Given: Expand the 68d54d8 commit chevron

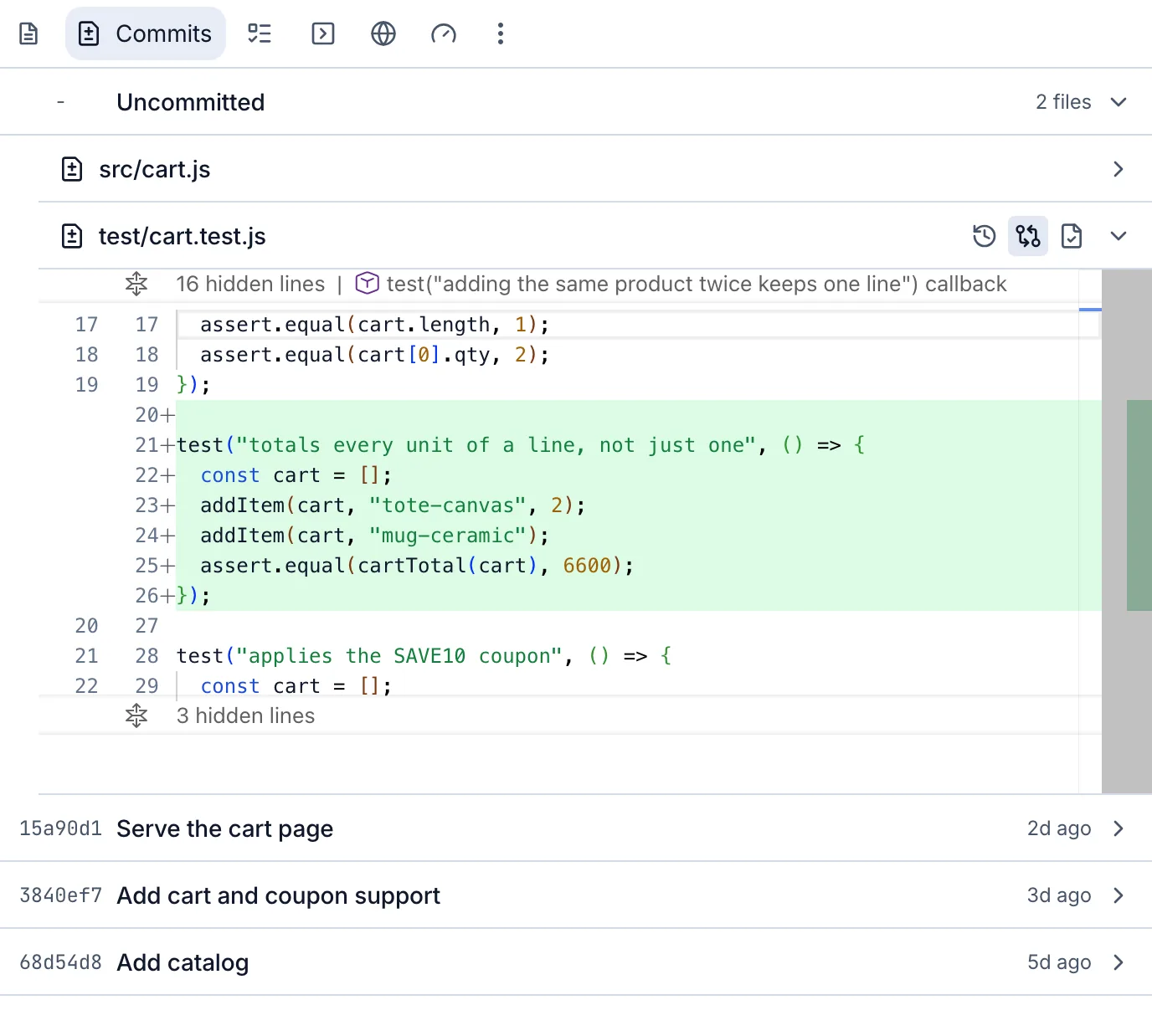Looking at the screenshot, I should [1119, 962].
